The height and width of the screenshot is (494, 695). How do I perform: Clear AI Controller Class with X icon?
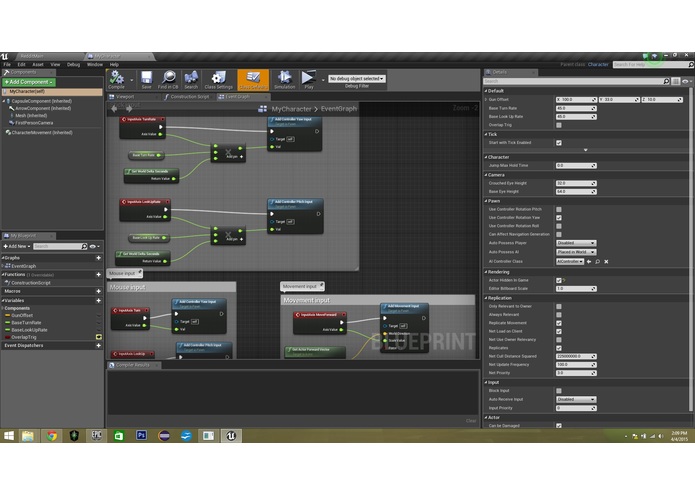(606, 261)
